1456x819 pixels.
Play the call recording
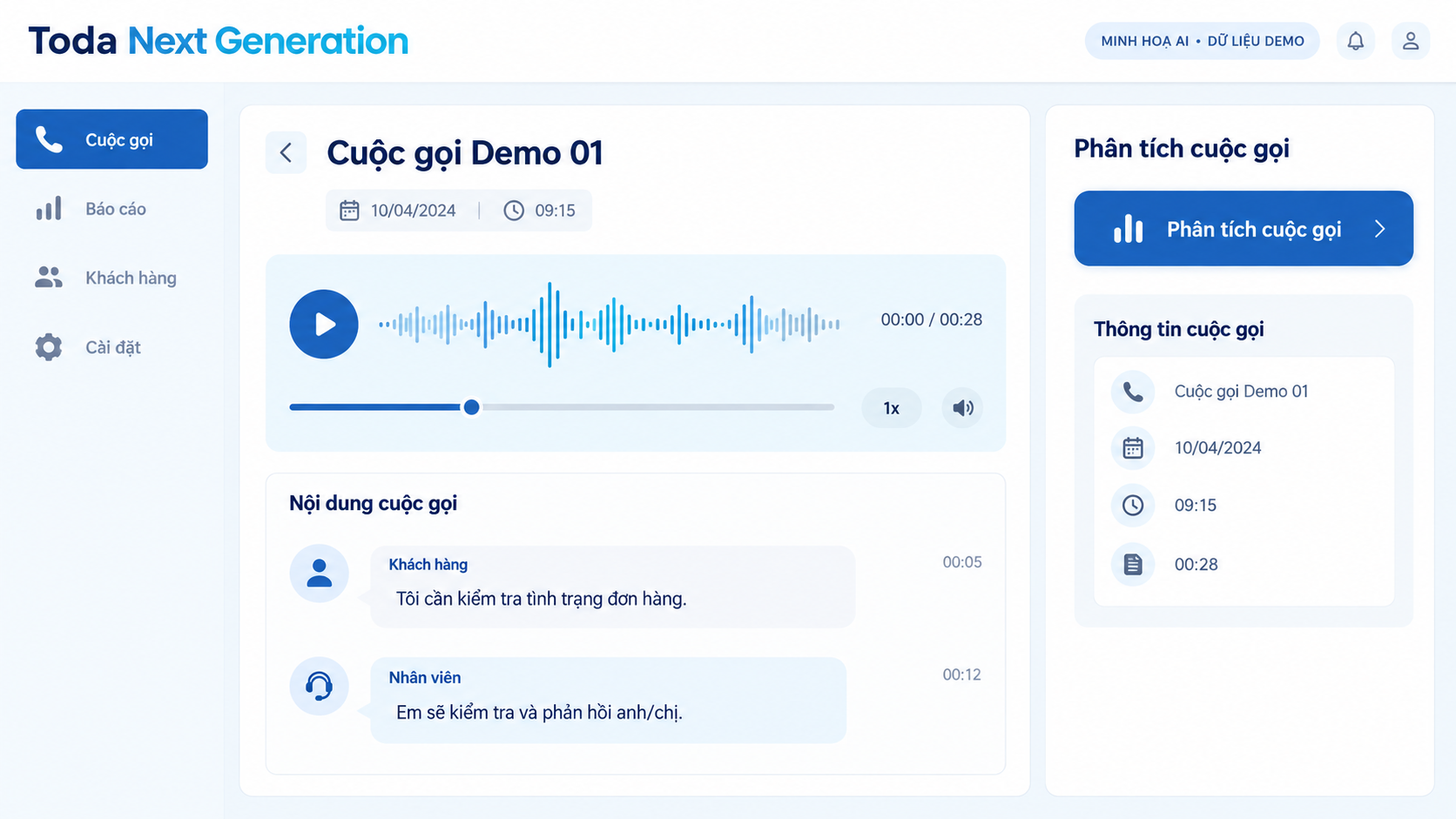[x=324, y=324]
